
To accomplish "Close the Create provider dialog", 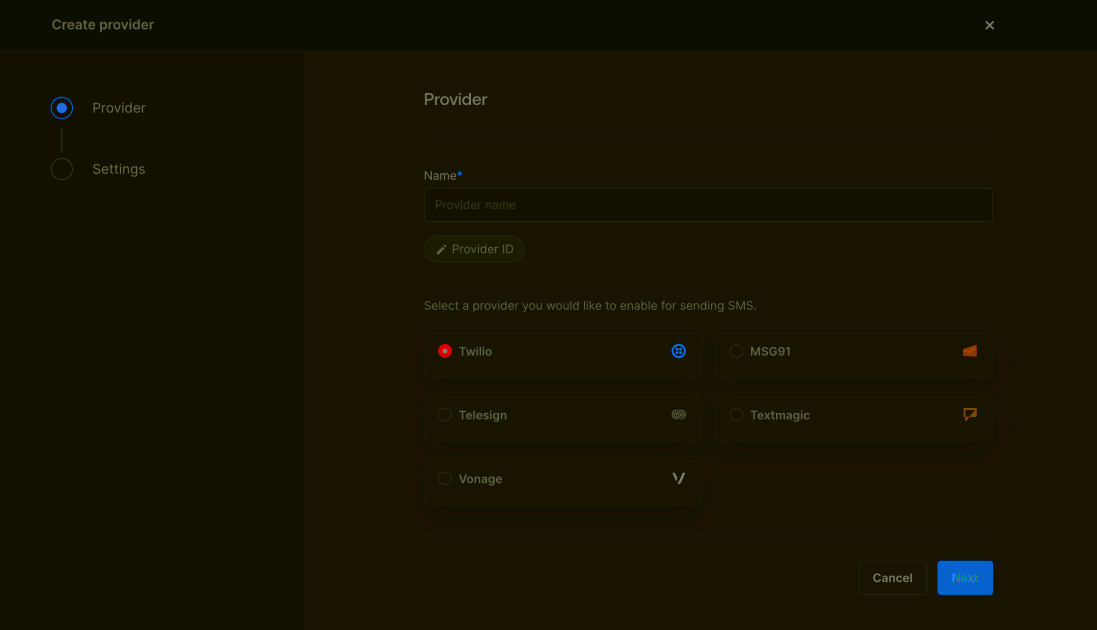I will (x=989, y=25).
